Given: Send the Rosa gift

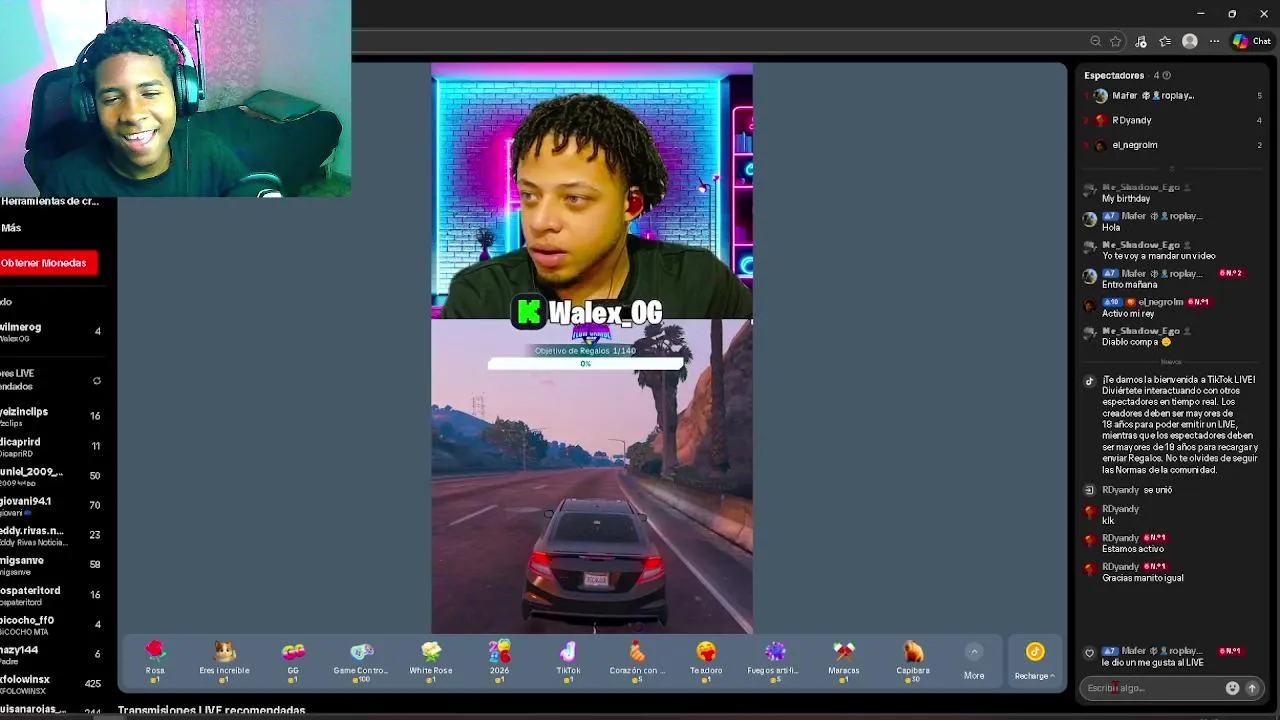Looking at the screenshot, I should point(155,661).
